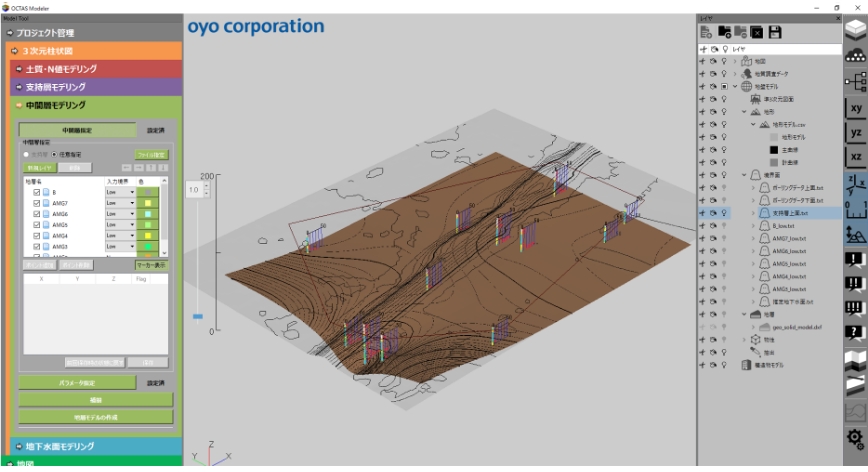Uncheck the AMG5 layer checkbox

tap(37, 225)
